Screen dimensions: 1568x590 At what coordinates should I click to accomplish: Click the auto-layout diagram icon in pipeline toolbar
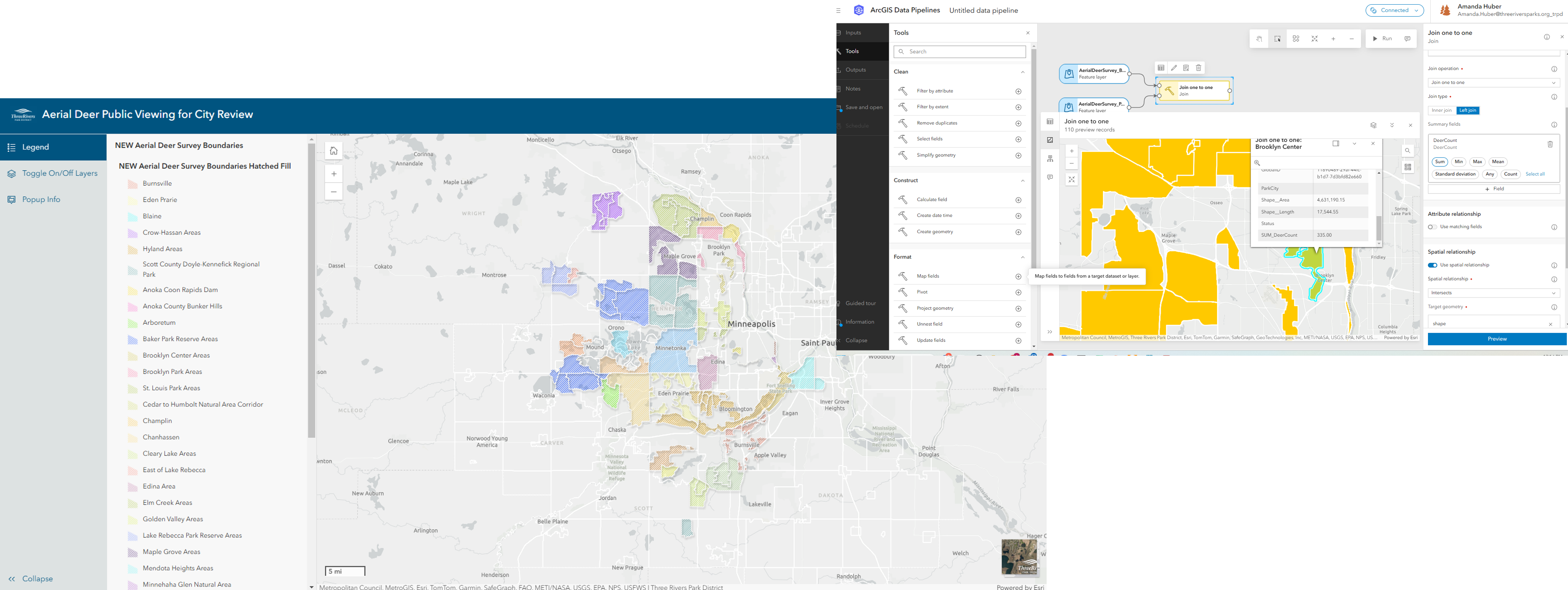1296,38
